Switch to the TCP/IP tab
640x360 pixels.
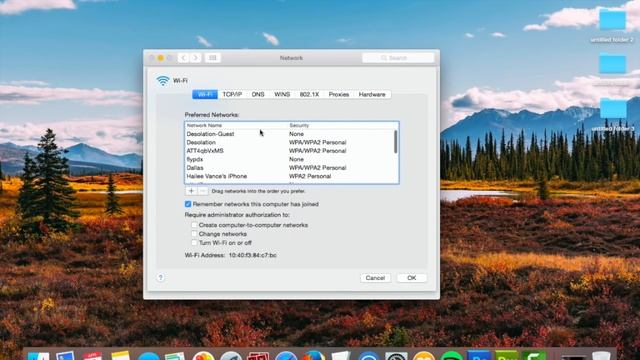pos(232,94)
